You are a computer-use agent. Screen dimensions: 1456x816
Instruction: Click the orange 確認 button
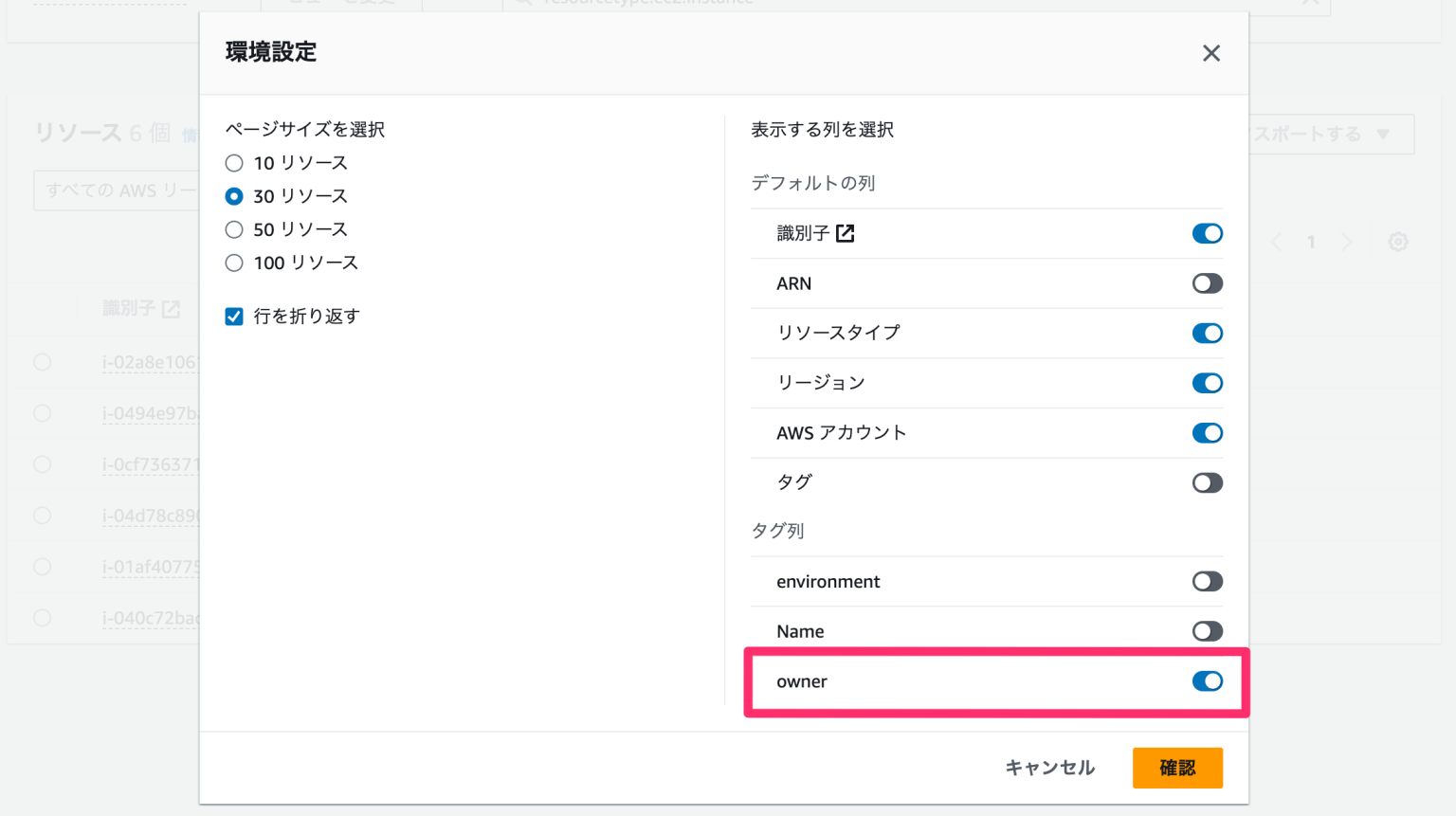point(1176,768)
